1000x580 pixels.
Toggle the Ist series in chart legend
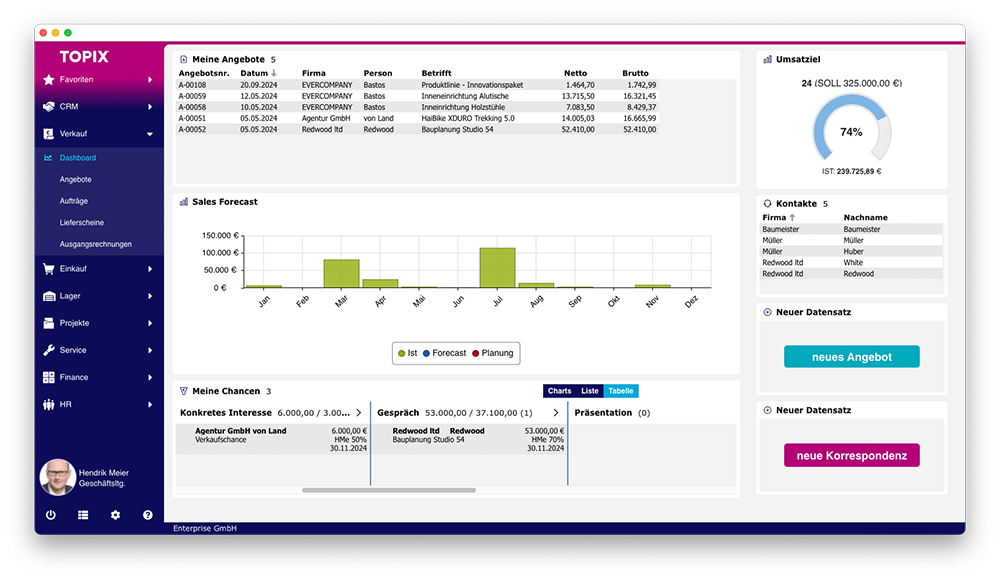coord(407,353)
